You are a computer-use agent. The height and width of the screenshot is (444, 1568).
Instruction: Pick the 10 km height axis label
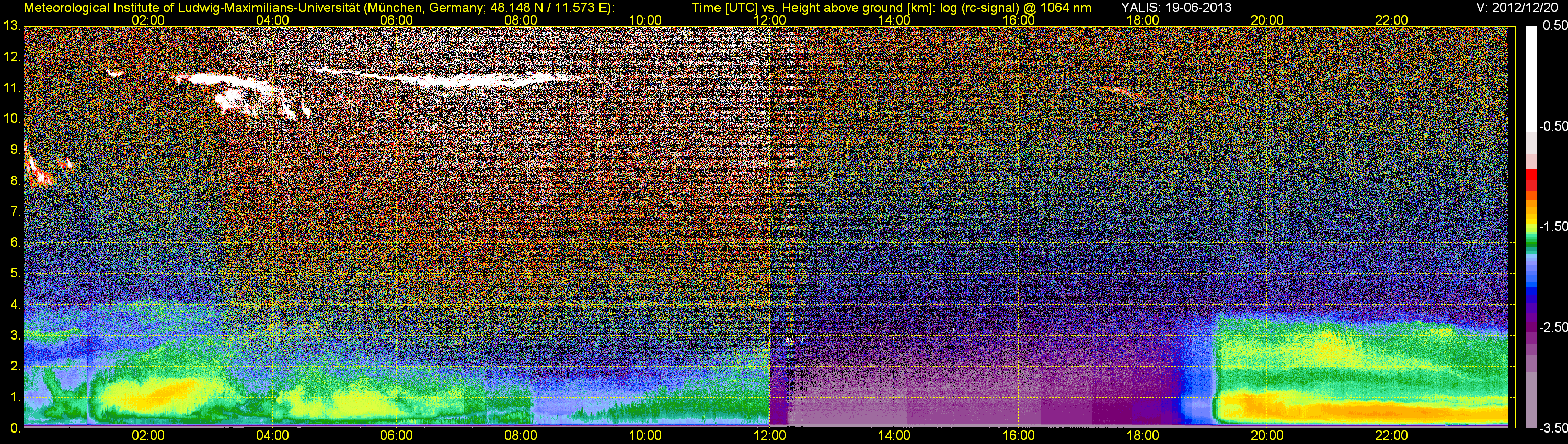11,119
